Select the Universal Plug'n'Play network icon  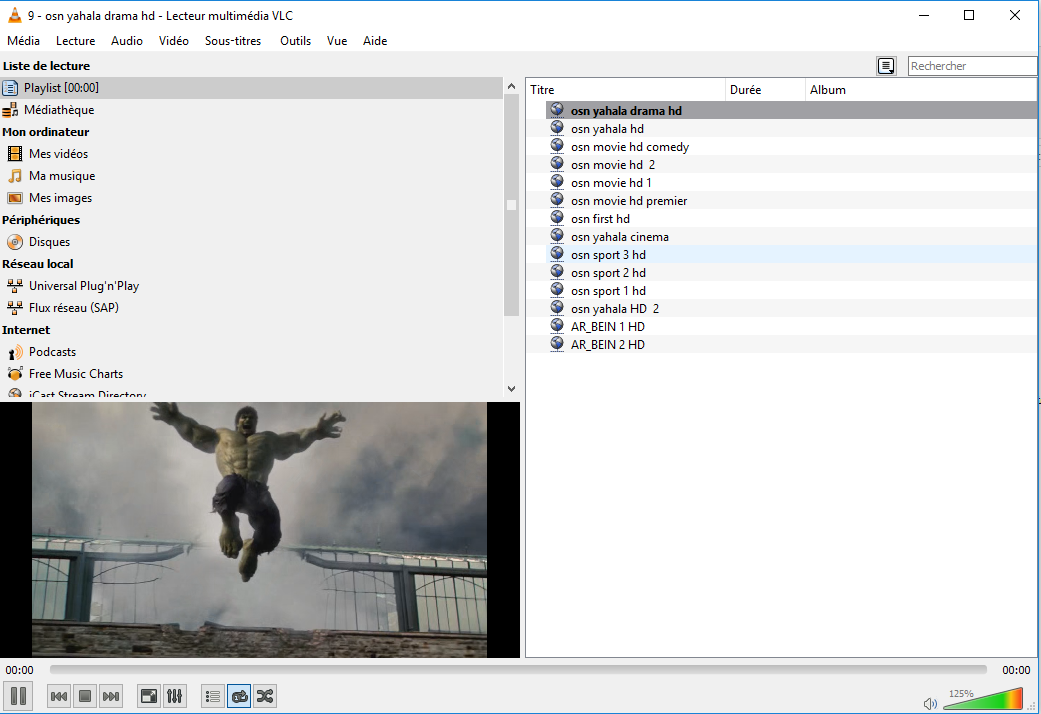pos(15,286)
